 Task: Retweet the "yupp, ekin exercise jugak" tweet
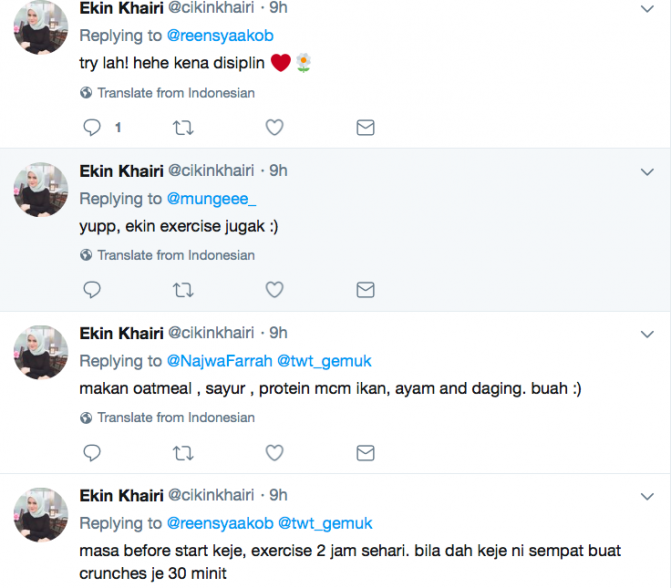pos(183,290)
